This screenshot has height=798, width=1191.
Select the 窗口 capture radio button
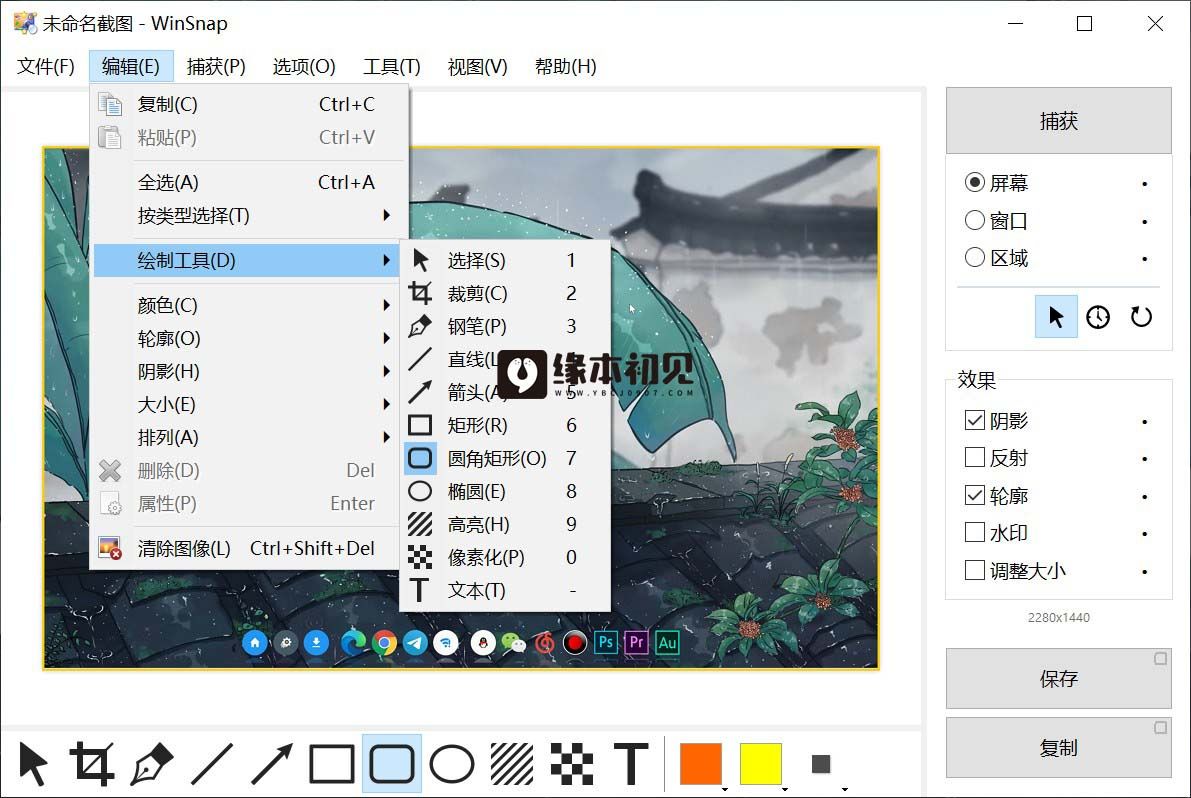click(975, 220)
